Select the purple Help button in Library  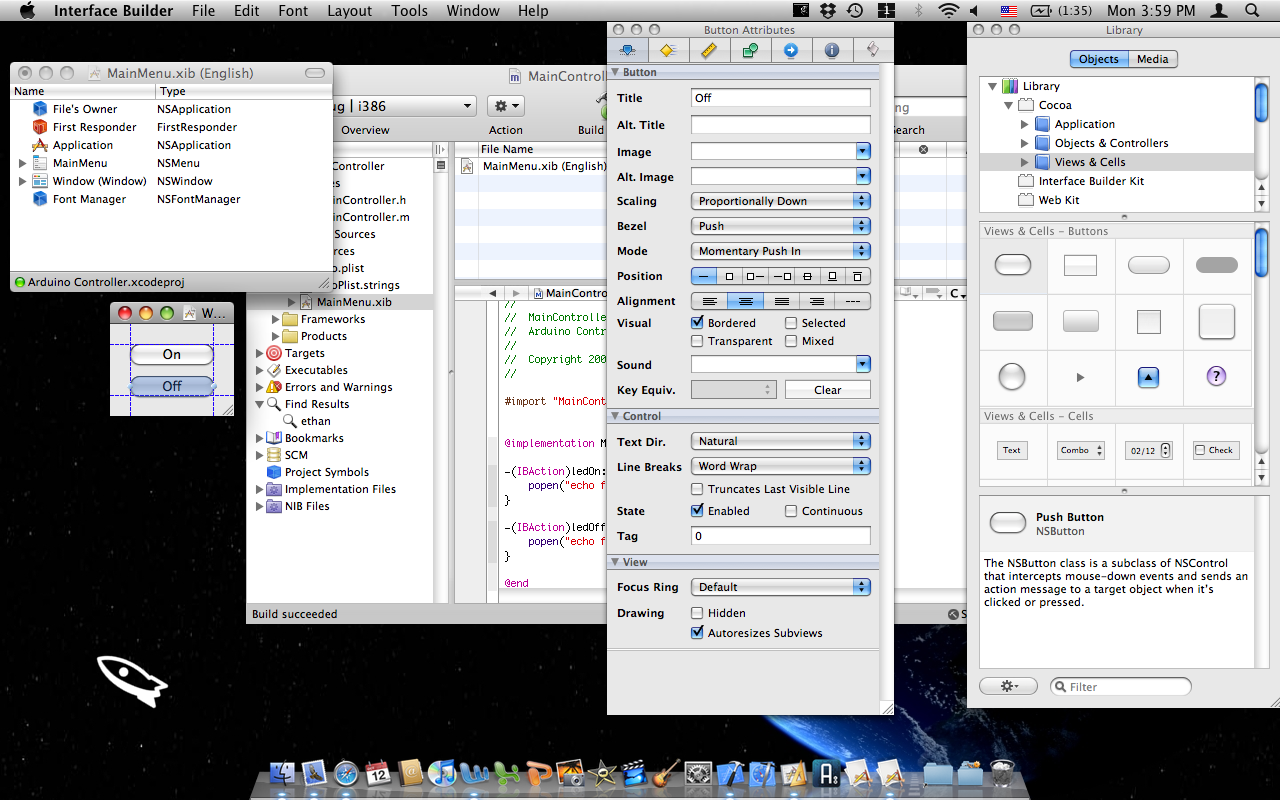click(1216, 376)
